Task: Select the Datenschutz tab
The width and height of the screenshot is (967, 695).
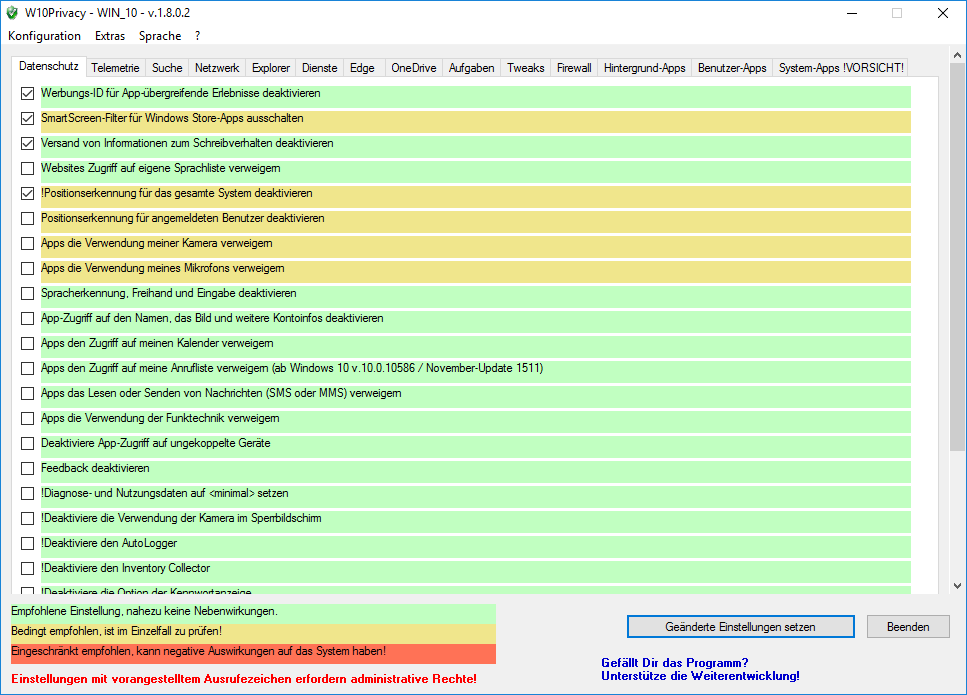Action: [x=49, y=67]
